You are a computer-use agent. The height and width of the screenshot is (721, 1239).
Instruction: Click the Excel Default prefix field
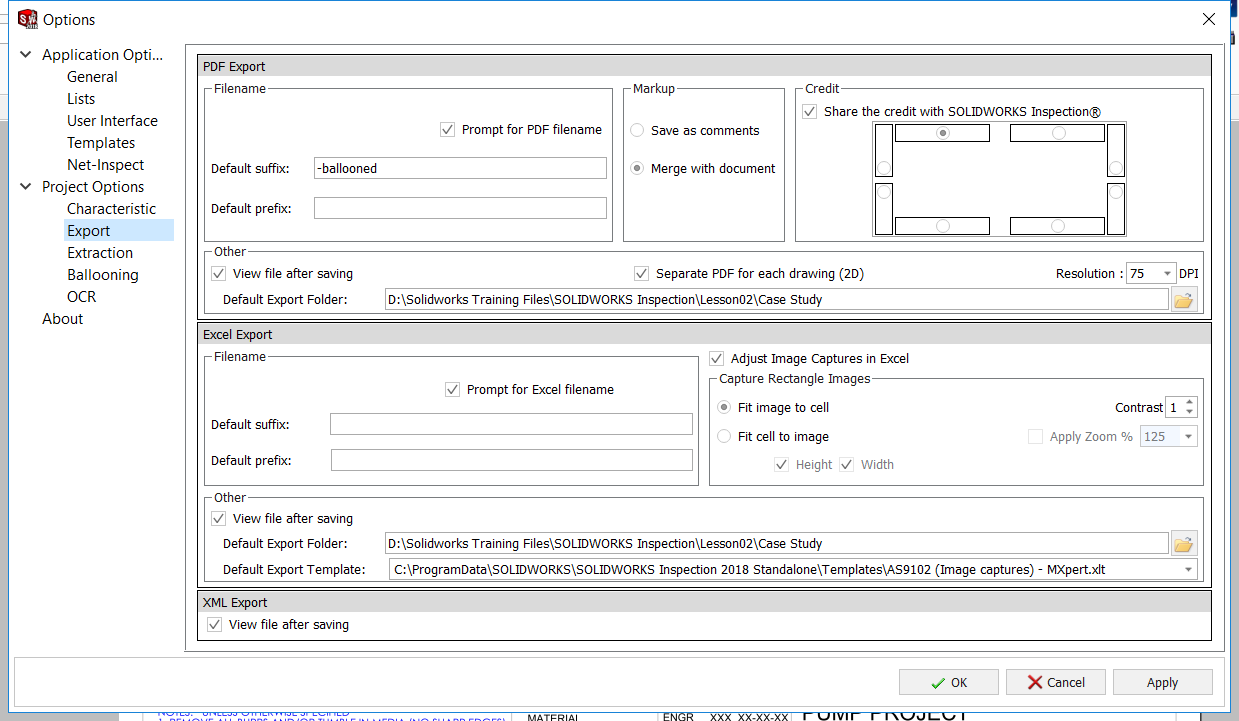pos(511,460)
